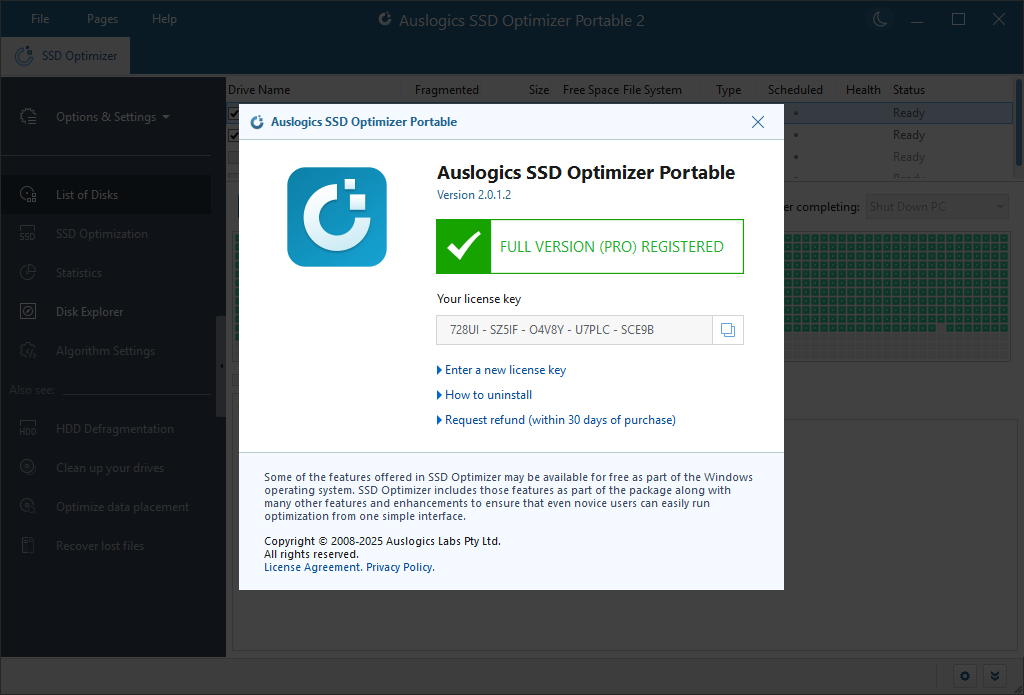Select SSD Optimization in sidebar
Image resolution: width=1024 pixels, height=695 pixels.
tap(106, 234)
